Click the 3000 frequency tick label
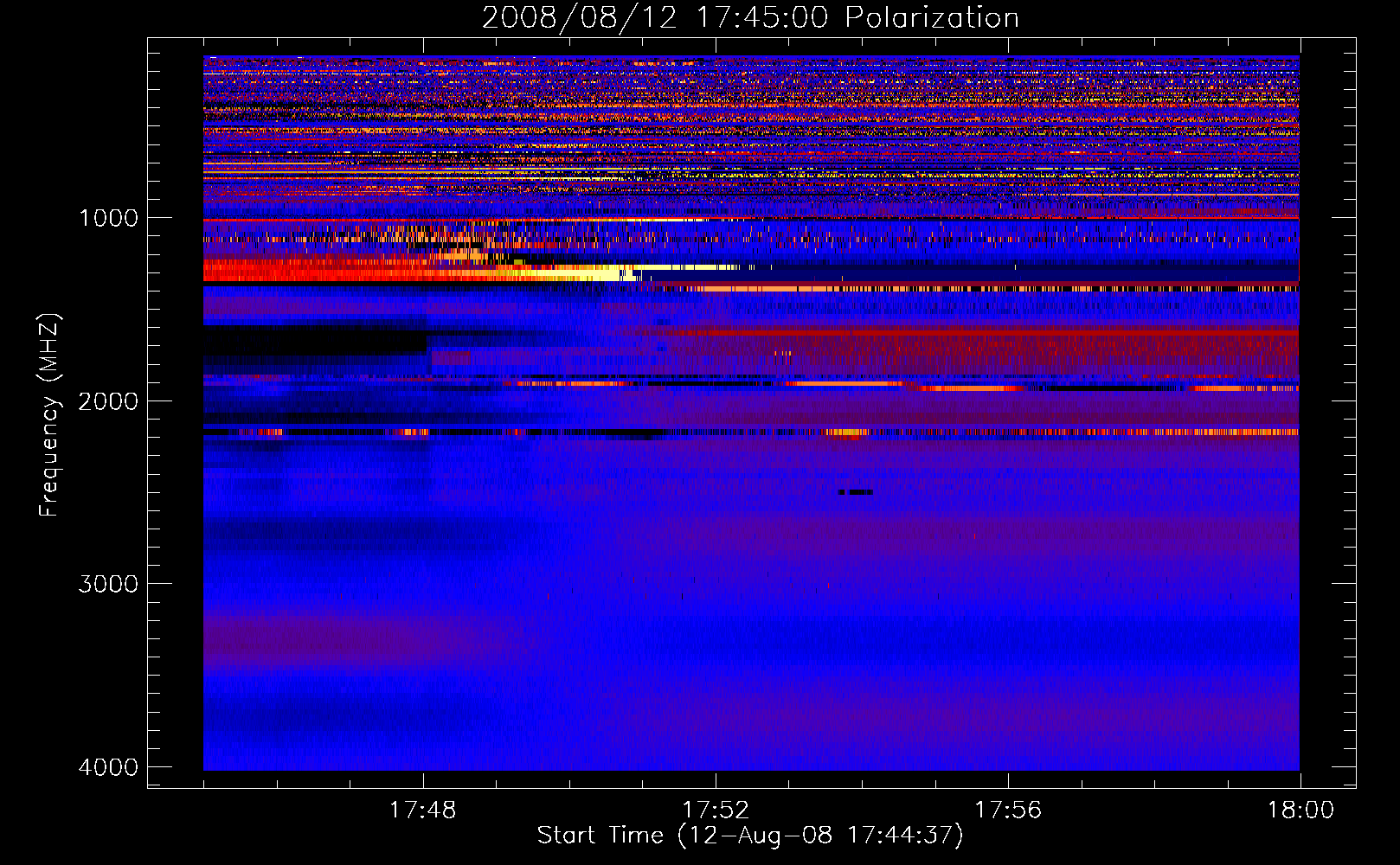 pos(108,584)
